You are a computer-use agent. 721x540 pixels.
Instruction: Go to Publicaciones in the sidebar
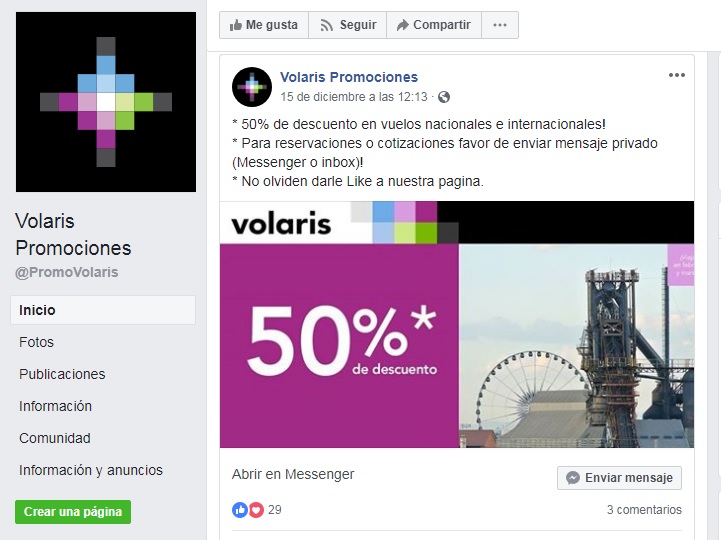(x=62, y=374)
